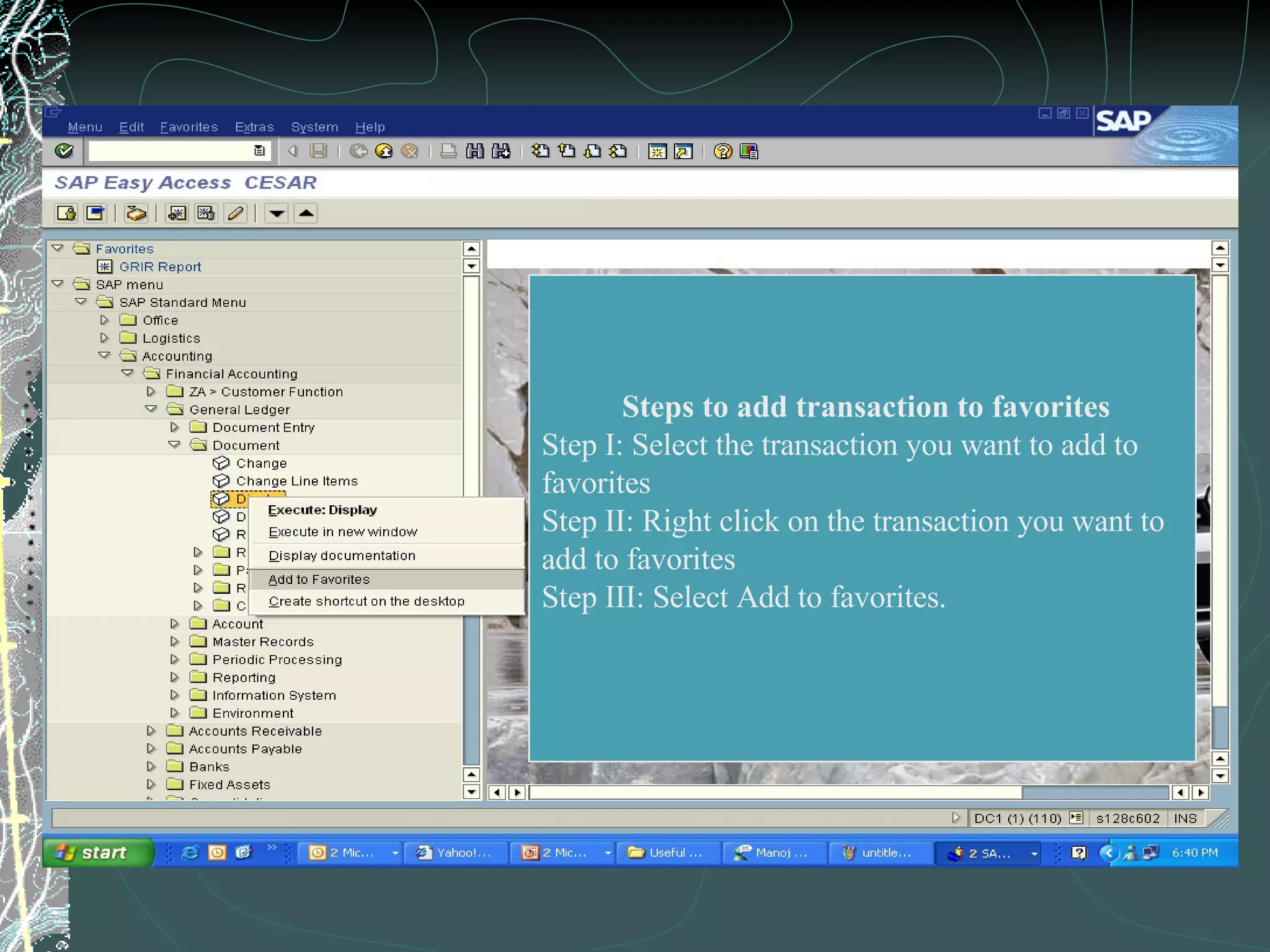The image size is (1270, 952).
Task: Click the green checkmark Enter icon
Action: pyautogui.click(x=64, y=151)
